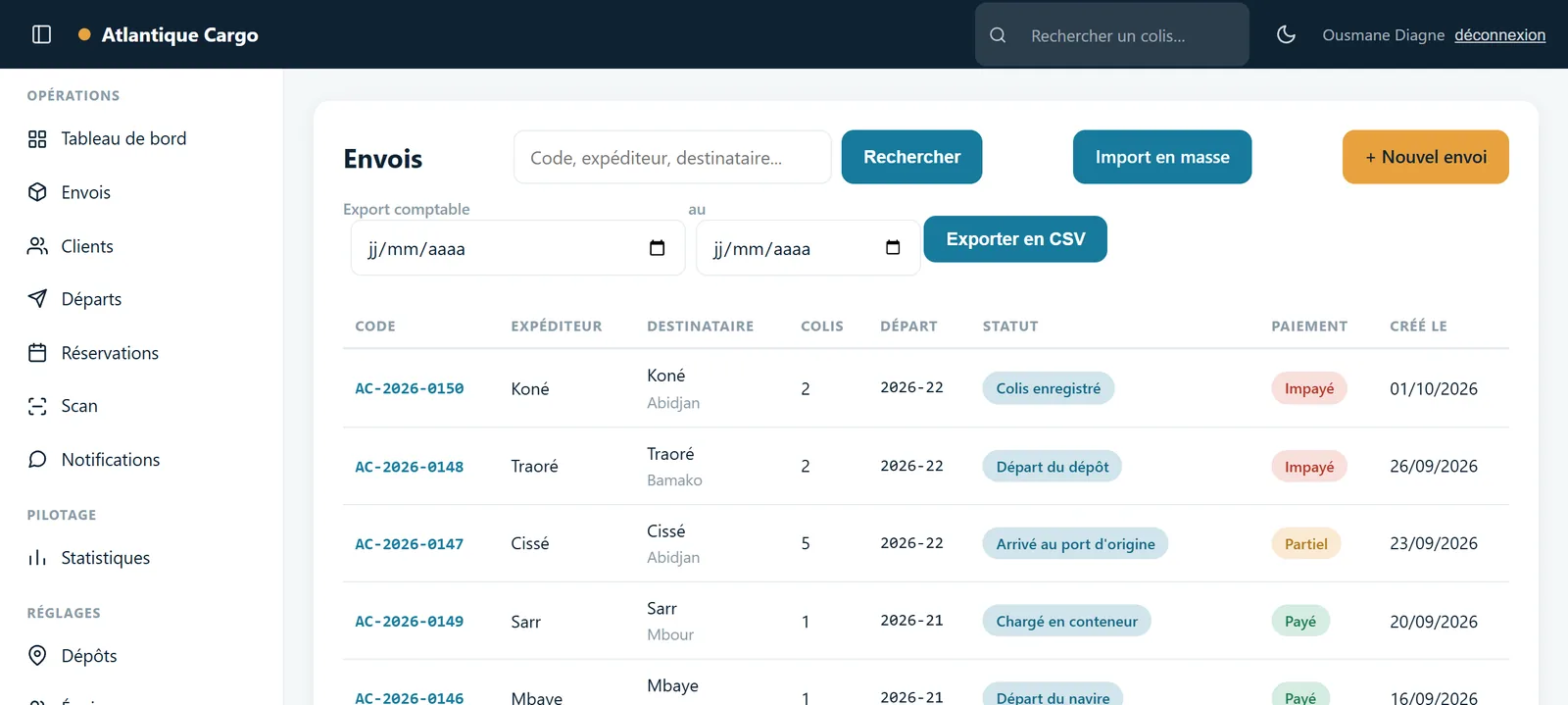Click the Impayé badge for Traoré
The height and width of the screenshot is (705, 1568).
pos(1309,467)
